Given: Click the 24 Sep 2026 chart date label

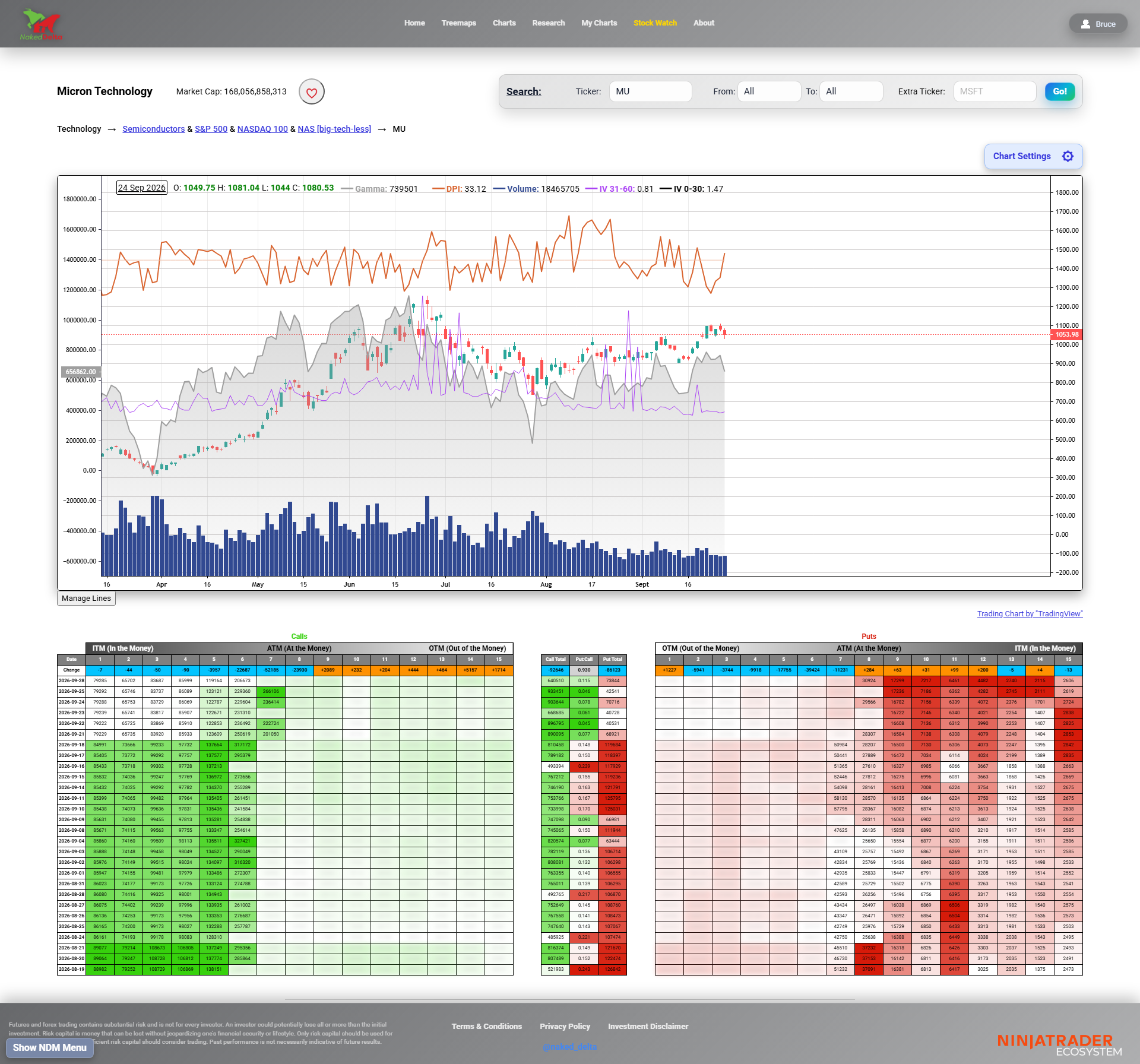Looking at the screenshot, I should tap(141, 188).
